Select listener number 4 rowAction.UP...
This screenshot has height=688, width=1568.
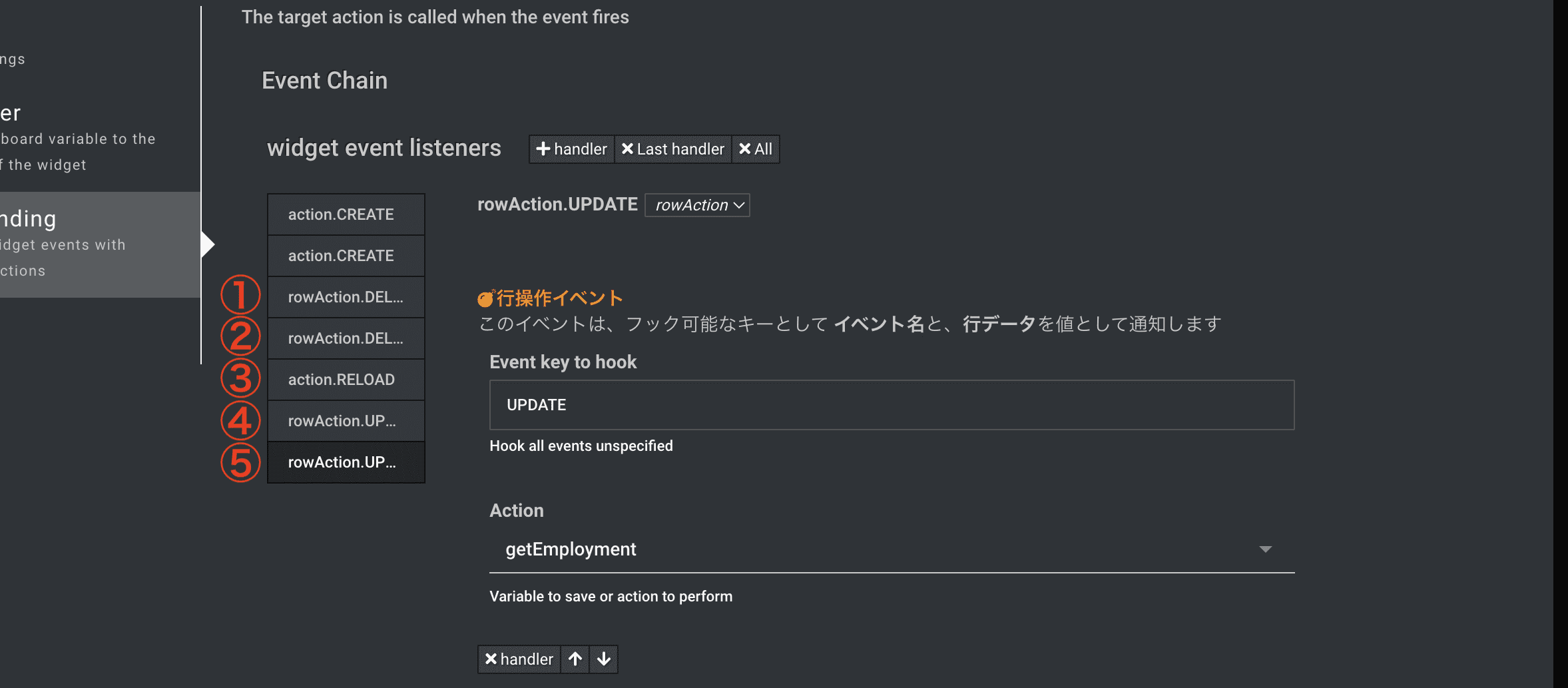pyautogui.click(x=346, y=421)
